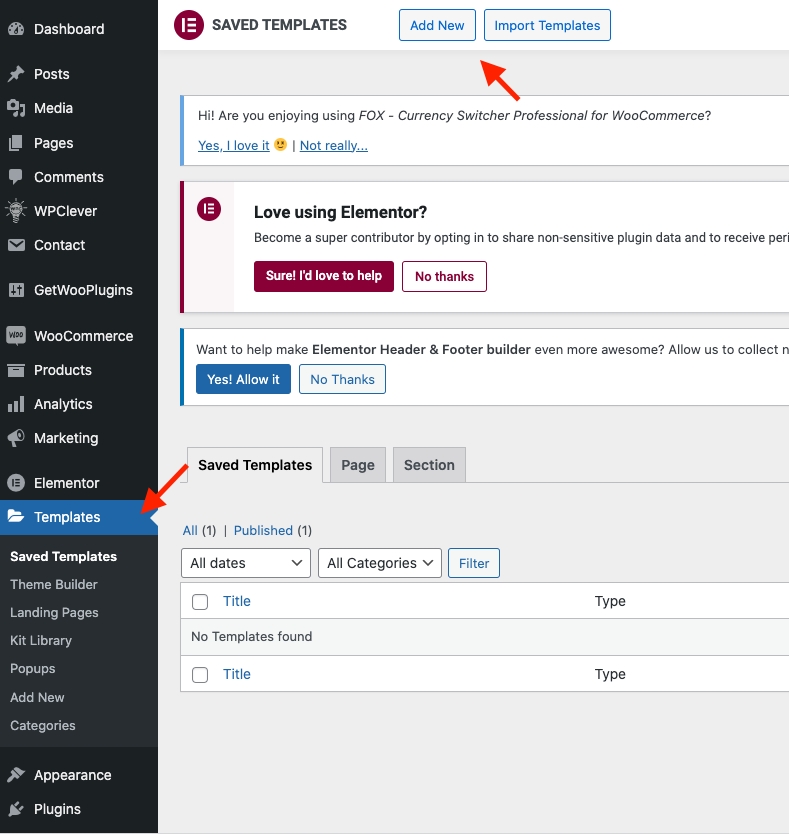Click the Marketing megaphone icon
This screenshot has height=835, width=789.
[x=16, y=438]
